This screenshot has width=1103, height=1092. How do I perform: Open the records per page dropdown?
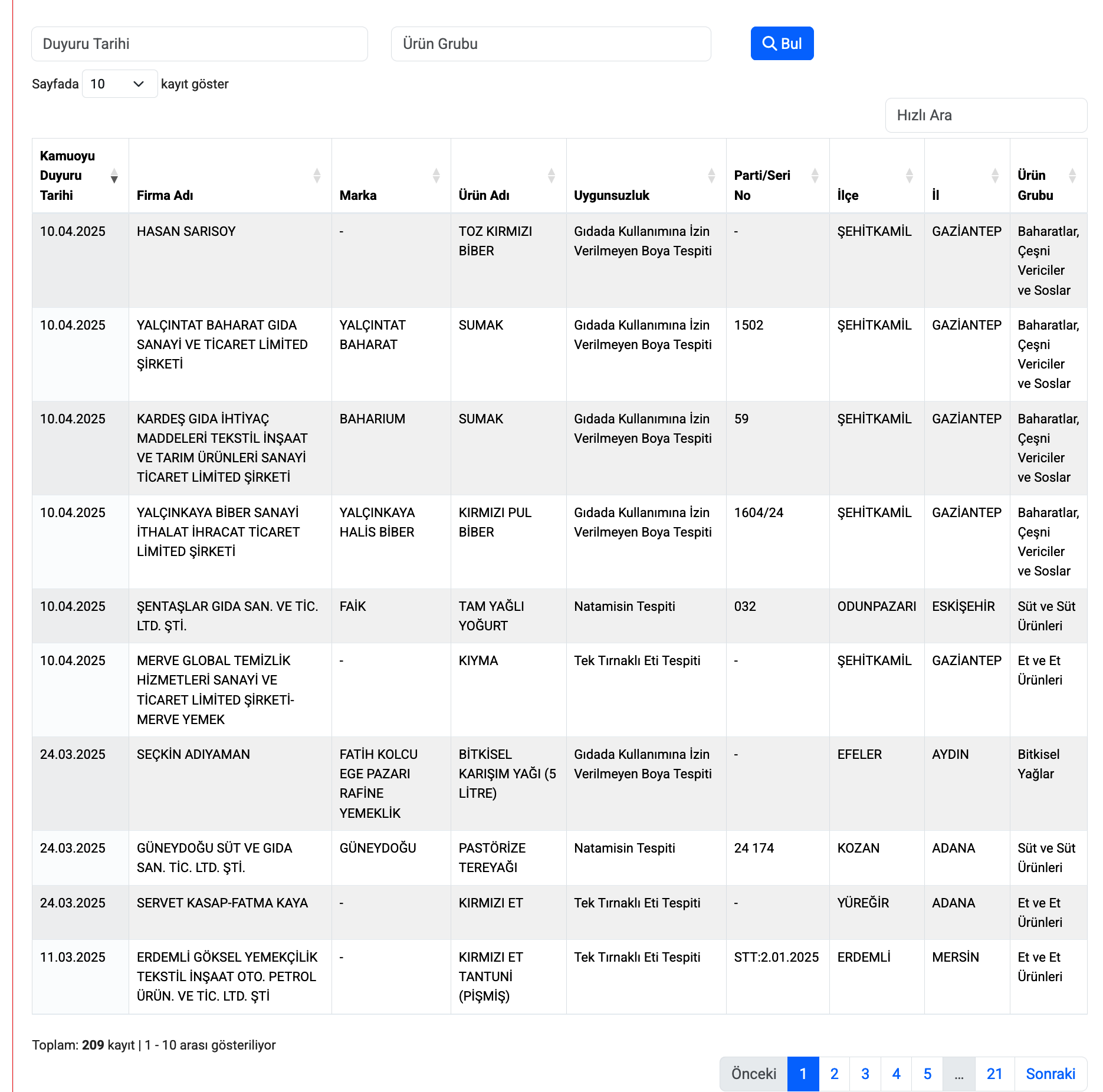[x=120, y=84]
